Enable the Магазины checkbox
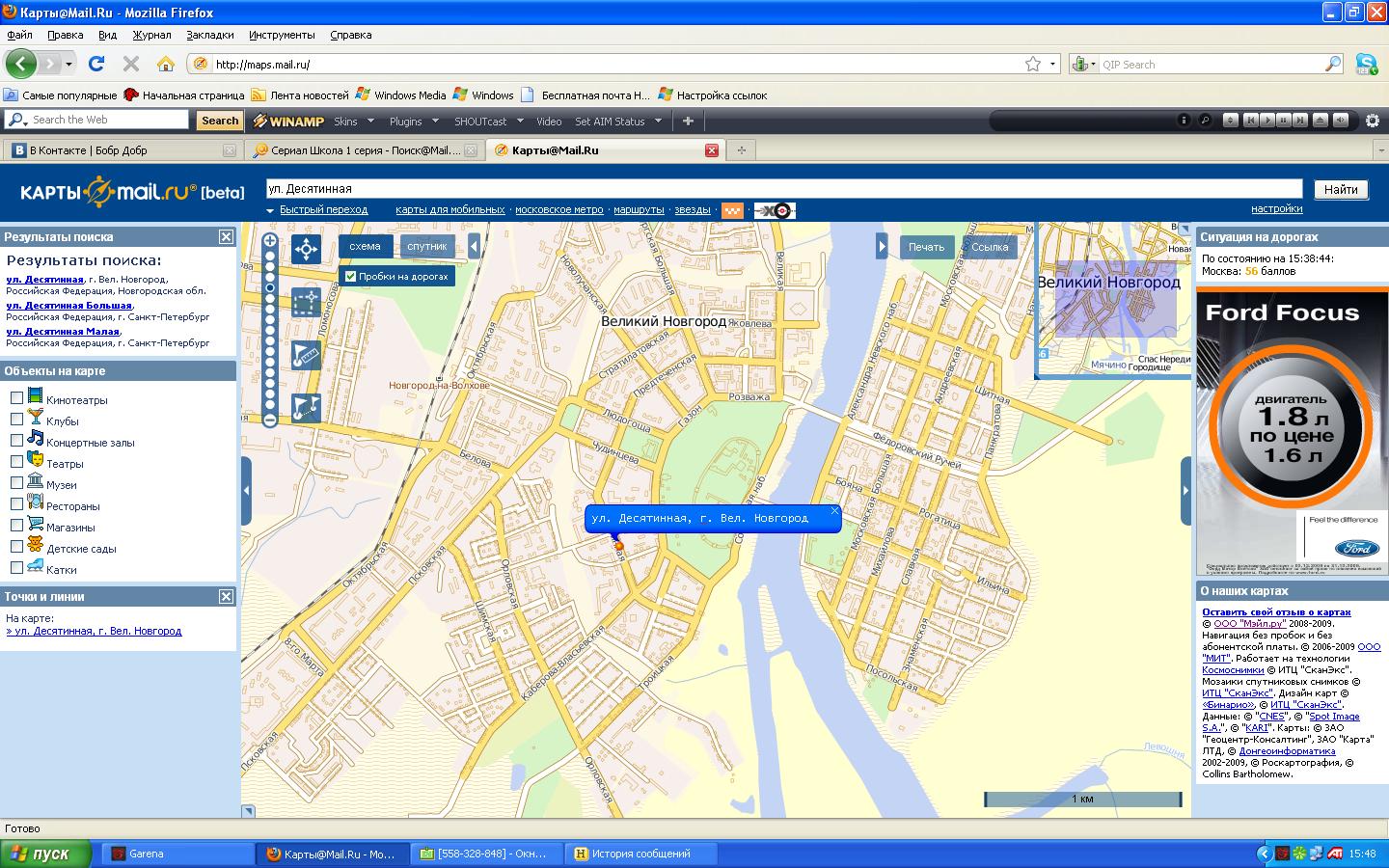 [16, 525]
